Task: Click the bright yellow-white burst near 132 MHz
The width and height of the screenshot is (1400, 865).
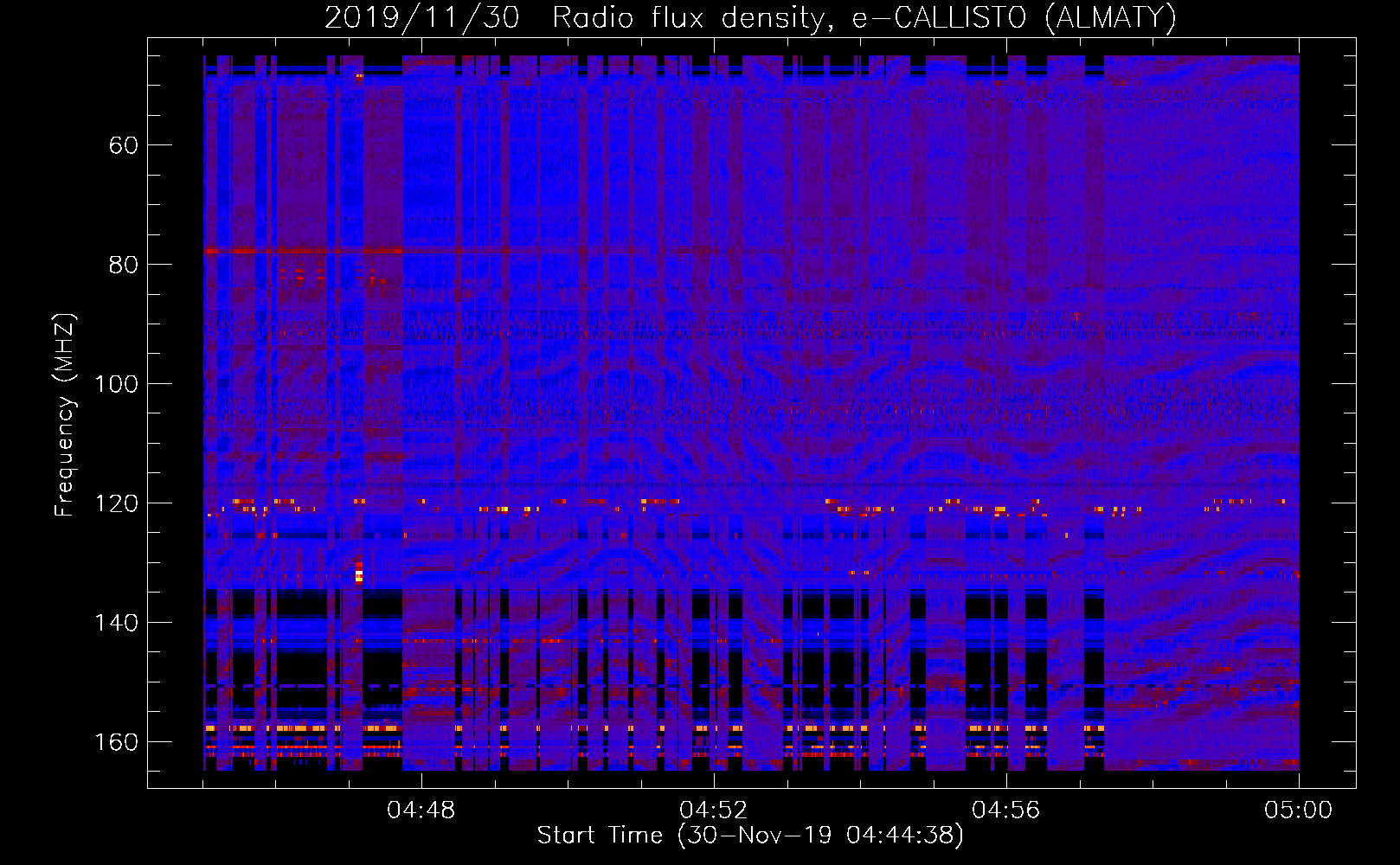Action: (x=359, y=574)
